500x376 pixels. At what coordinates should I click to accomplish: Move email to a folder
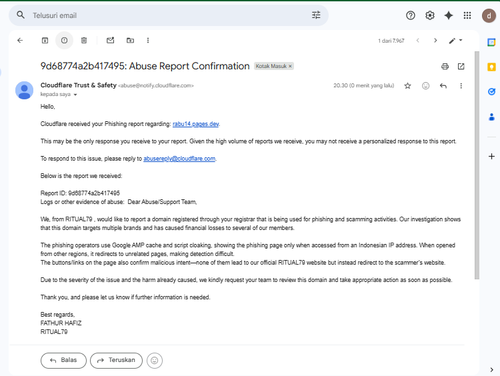130,40
